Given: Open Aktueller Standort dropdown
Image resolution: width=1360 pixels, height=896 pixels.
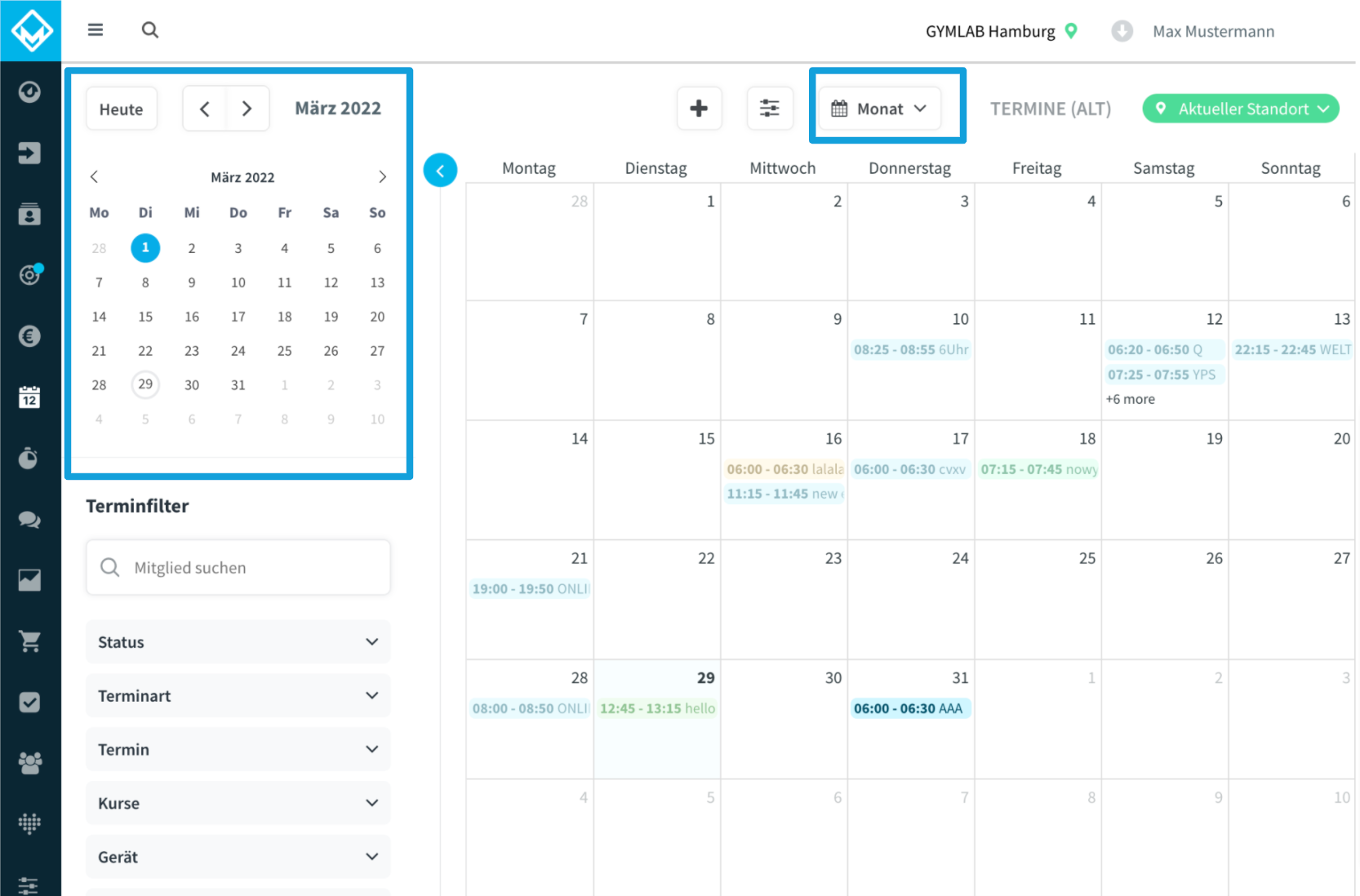Looking at the screenshot, I should tap(1240, 109).
